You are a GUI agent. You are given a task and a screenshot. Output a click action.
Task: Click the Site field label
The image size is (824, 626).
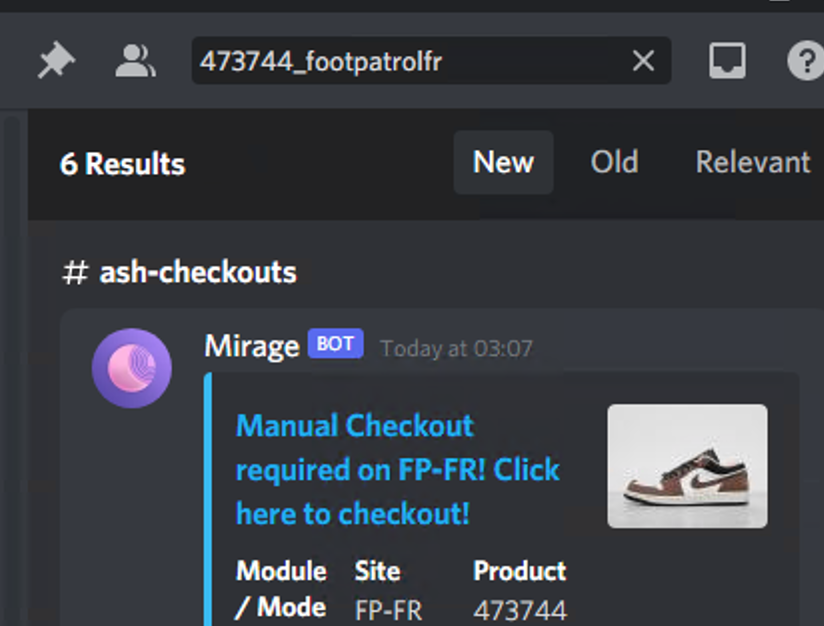click(x=377, y=571)
